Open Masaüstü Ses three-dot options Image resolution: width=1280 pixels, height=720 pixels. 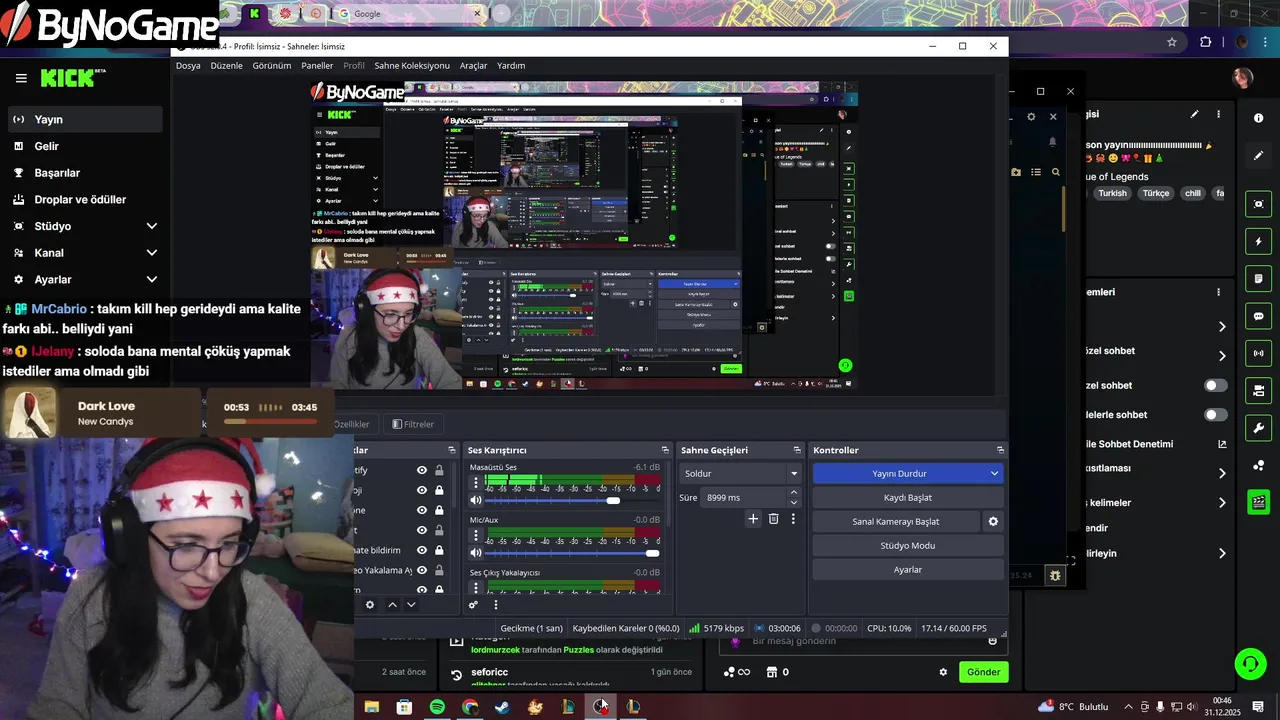pos(476,483)
